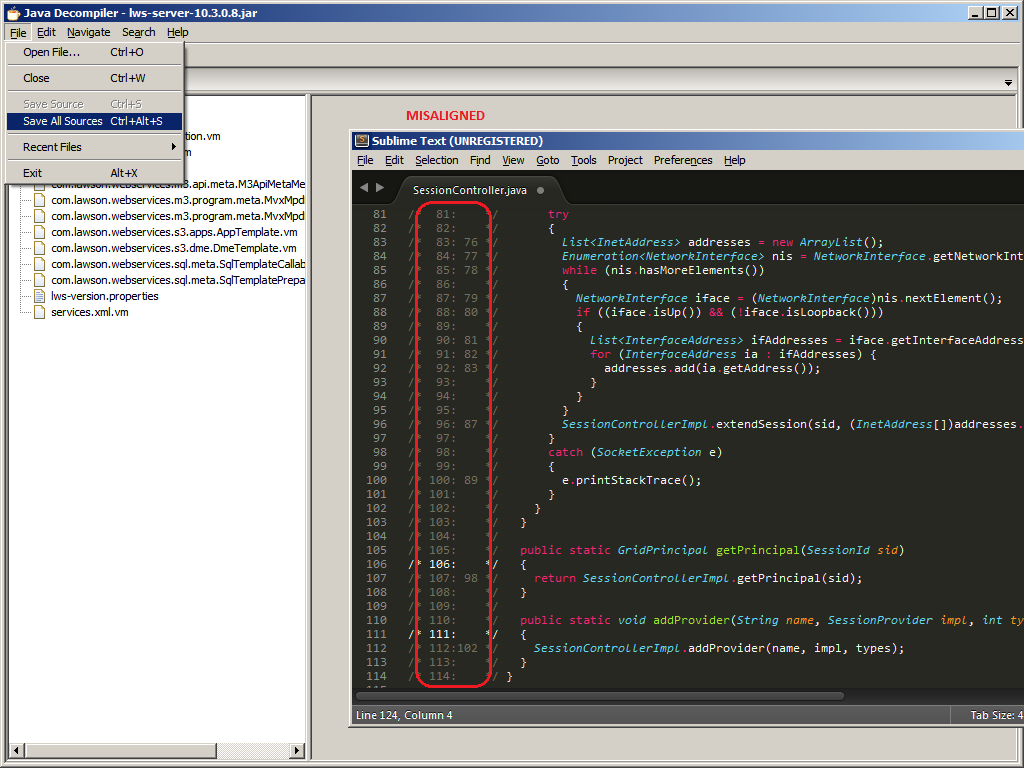This screenshot has height=768, width=1024.
Task: Click the Sublime Text title bar icon
Action: click(361, 141)
